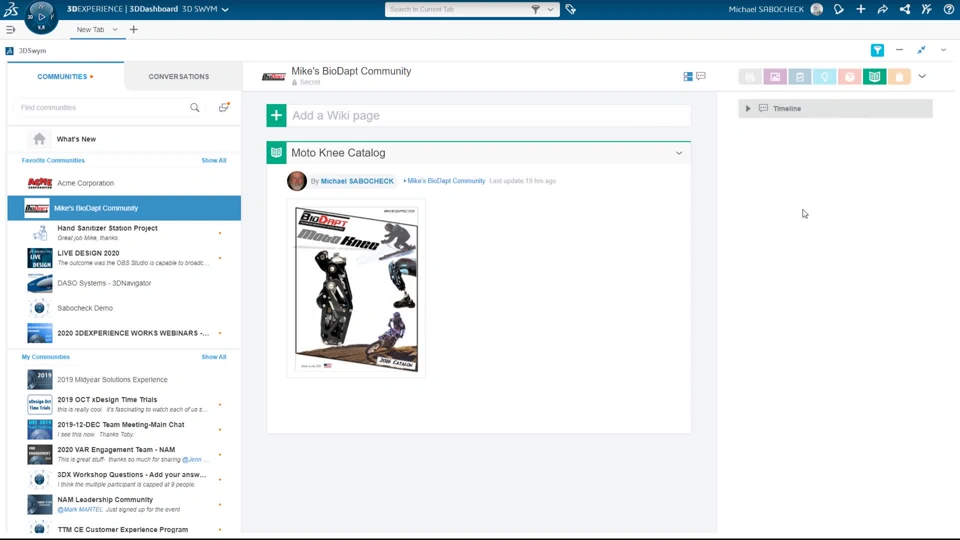Select the Ideas lightbulb content filter icon
Screen dimensions: 960x540
click(x=825, y=77)
